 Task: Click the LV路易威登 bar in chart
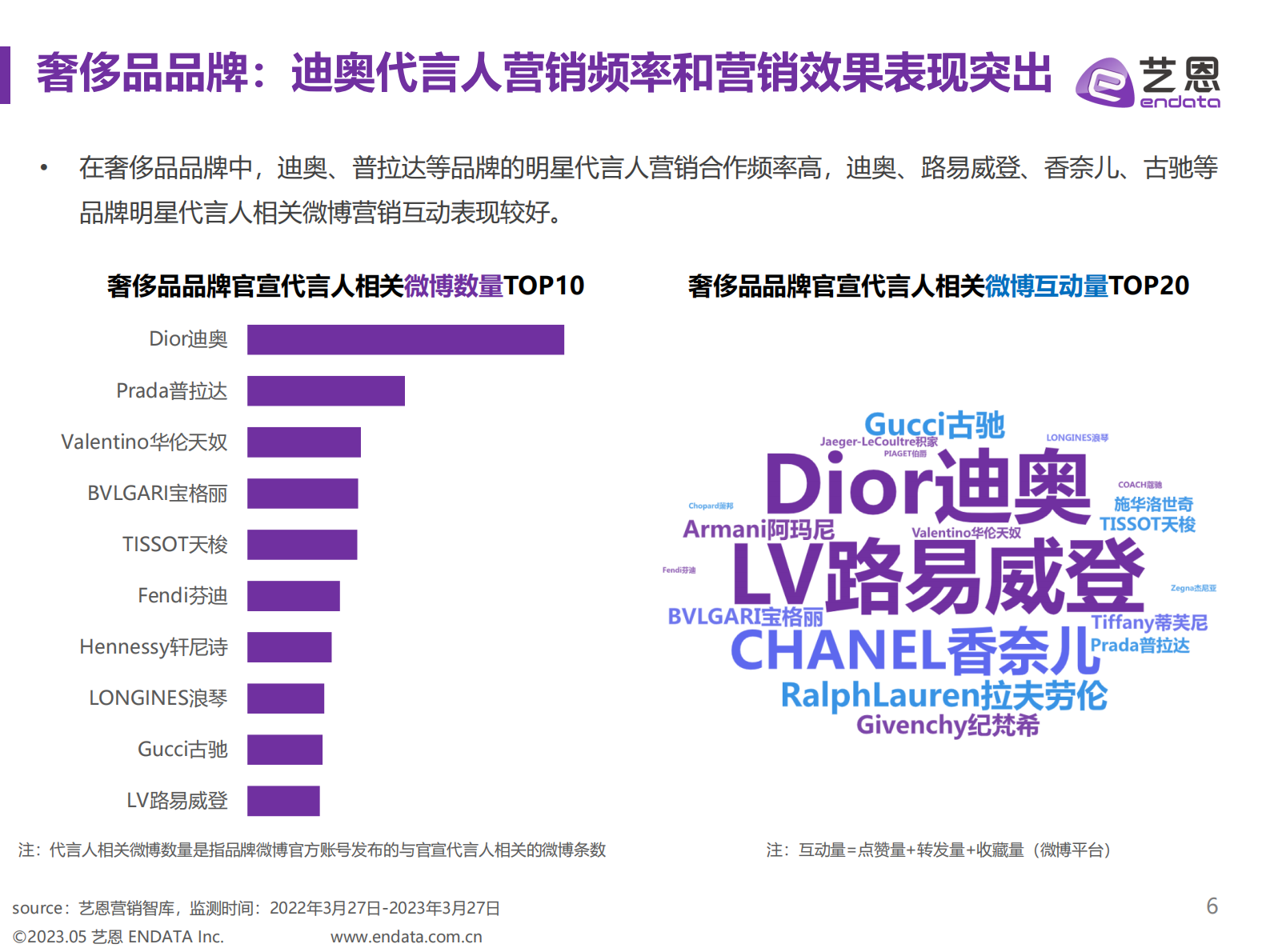click(283, 800)
